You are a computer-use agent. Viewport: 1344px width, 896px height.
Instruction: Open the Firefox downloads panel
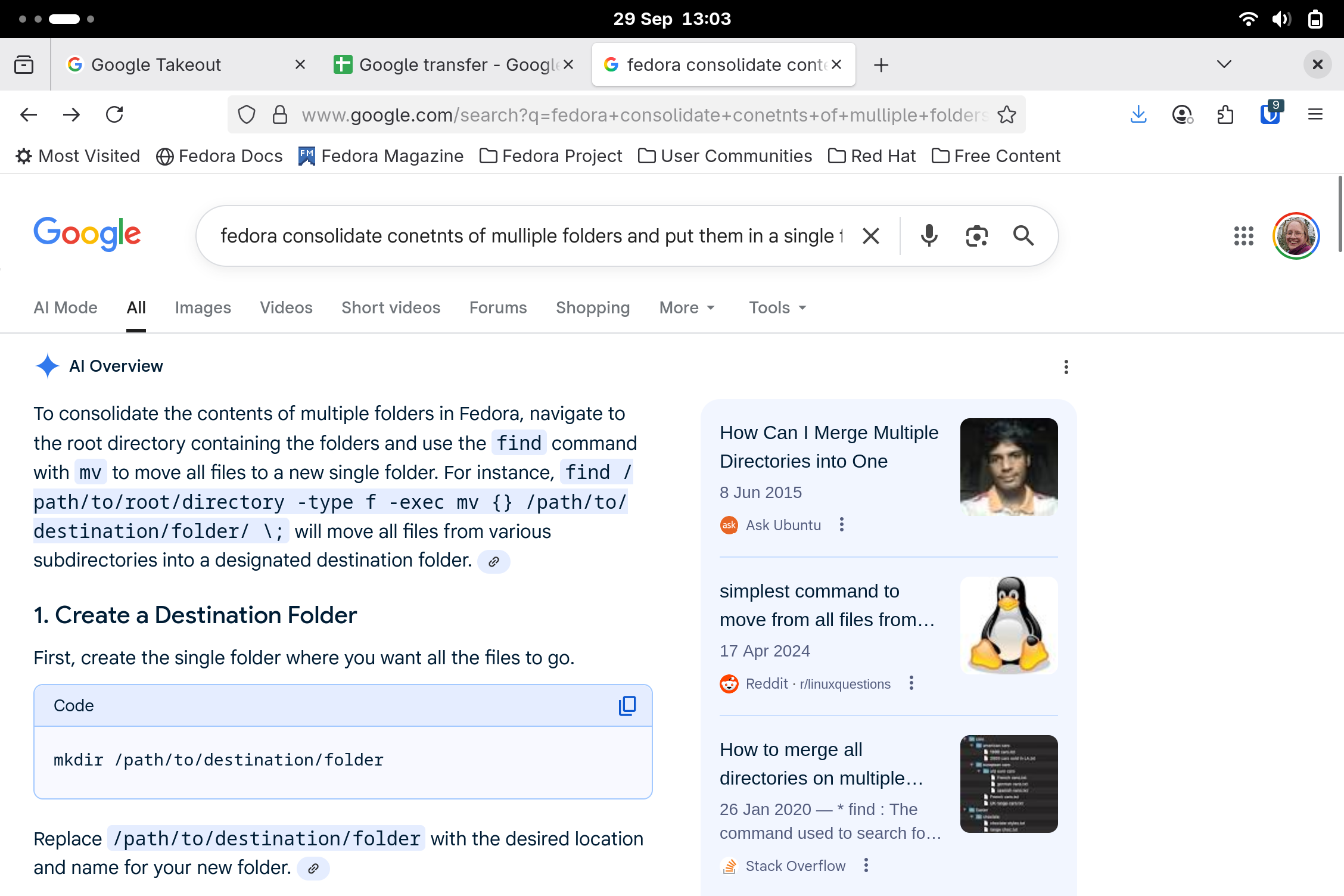[x=1138, y=114]
